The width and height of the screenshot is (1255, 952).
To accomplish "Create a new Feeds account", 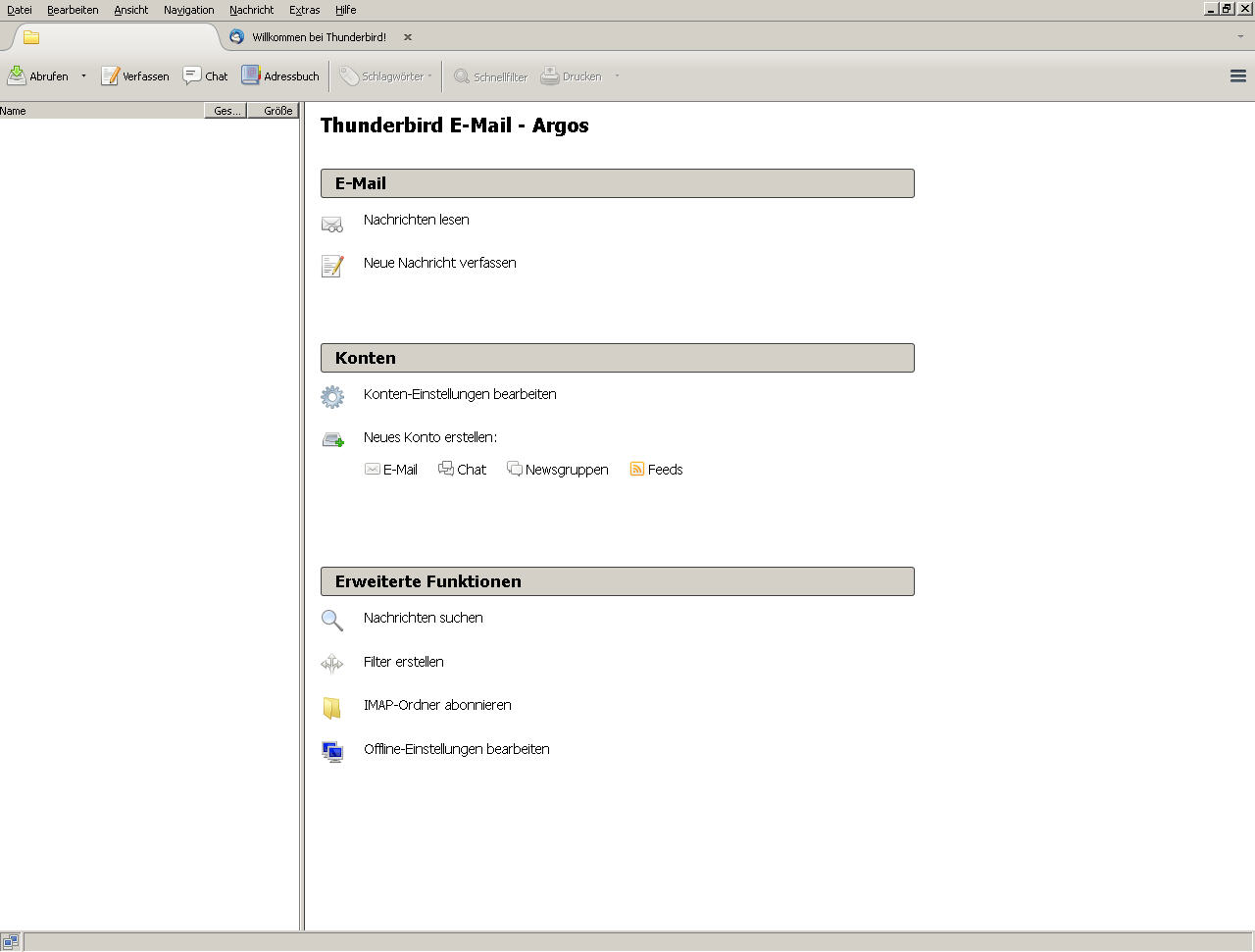I will coord(656,470).
